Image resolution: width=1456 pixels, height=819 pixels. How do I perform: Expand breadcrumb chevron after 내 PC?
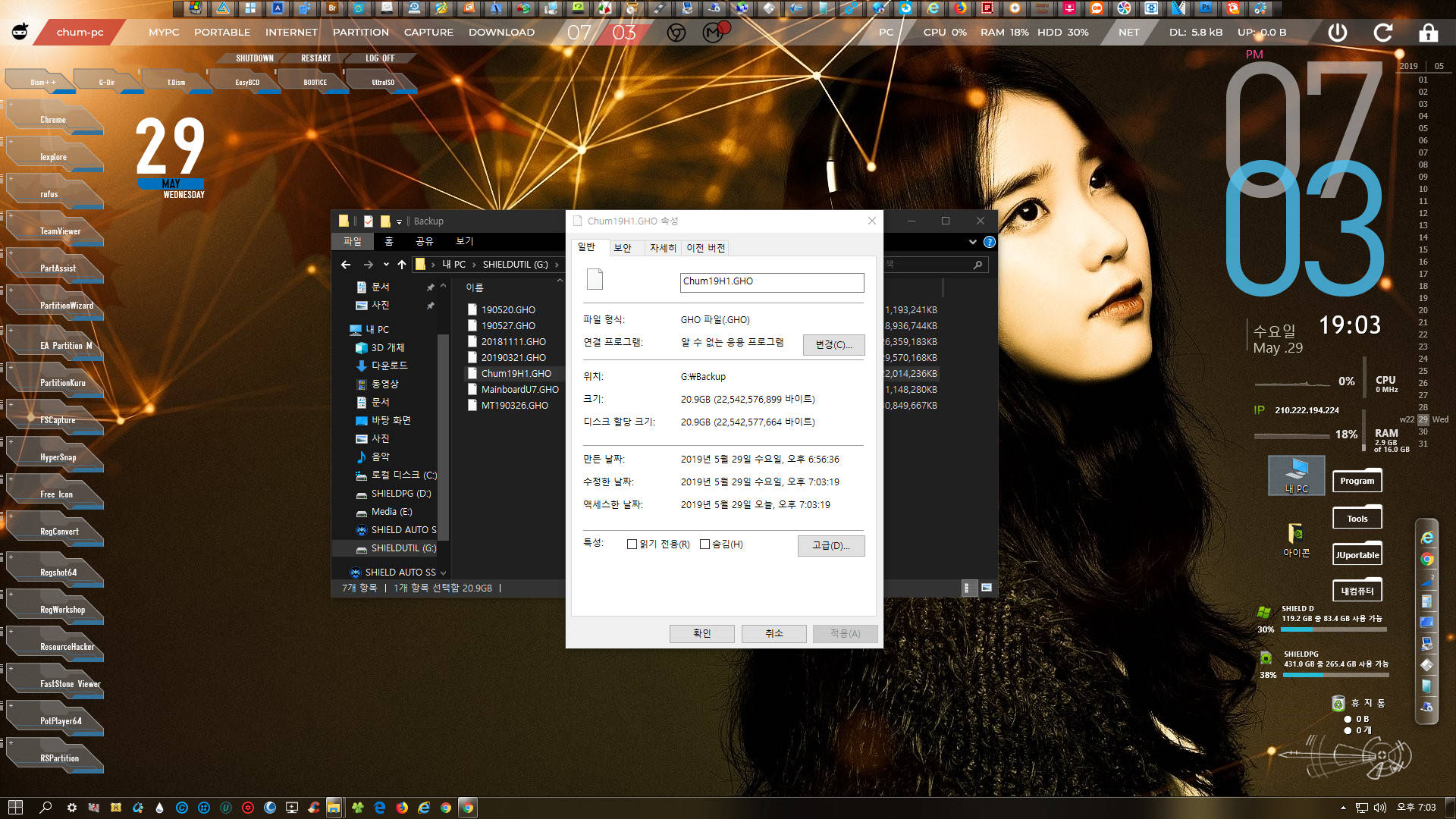[475, 265]
